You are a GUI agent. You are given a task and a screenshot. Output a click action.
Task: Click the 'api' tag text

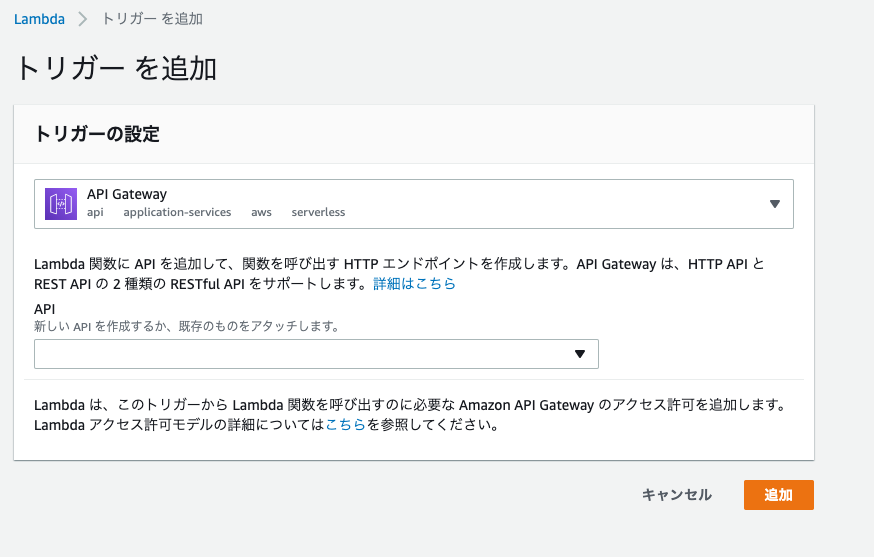point(95,212)
